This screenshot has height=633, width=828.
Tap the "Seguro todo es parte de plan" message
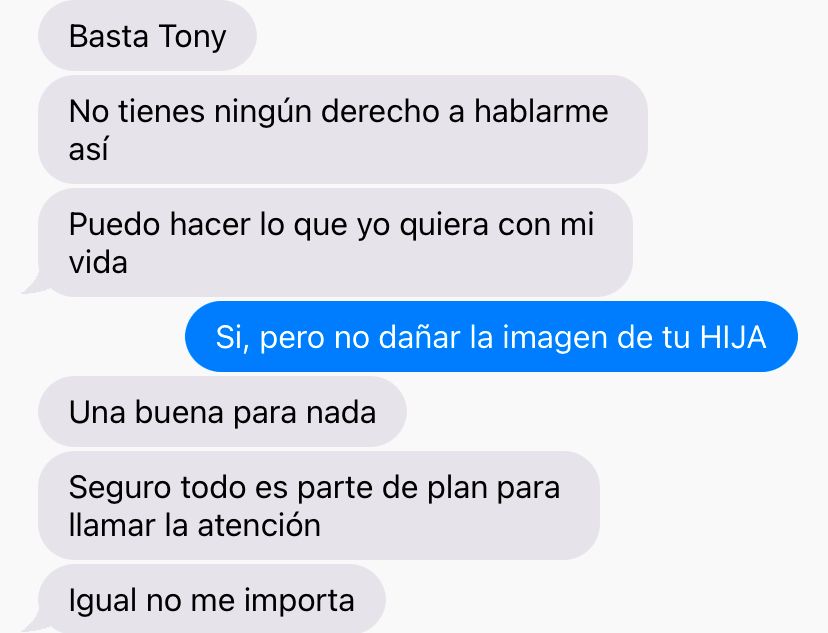(x=319, y=505)
